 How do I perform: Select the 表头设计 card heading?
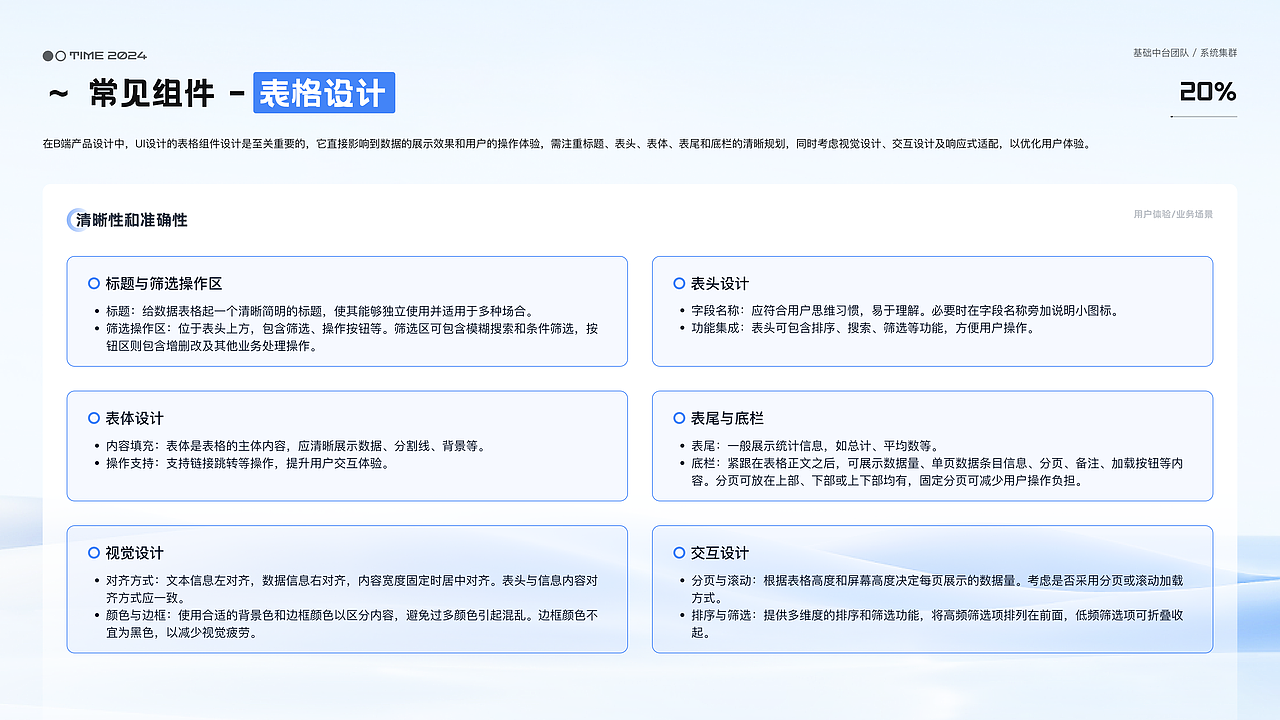[x=720, y=284]
